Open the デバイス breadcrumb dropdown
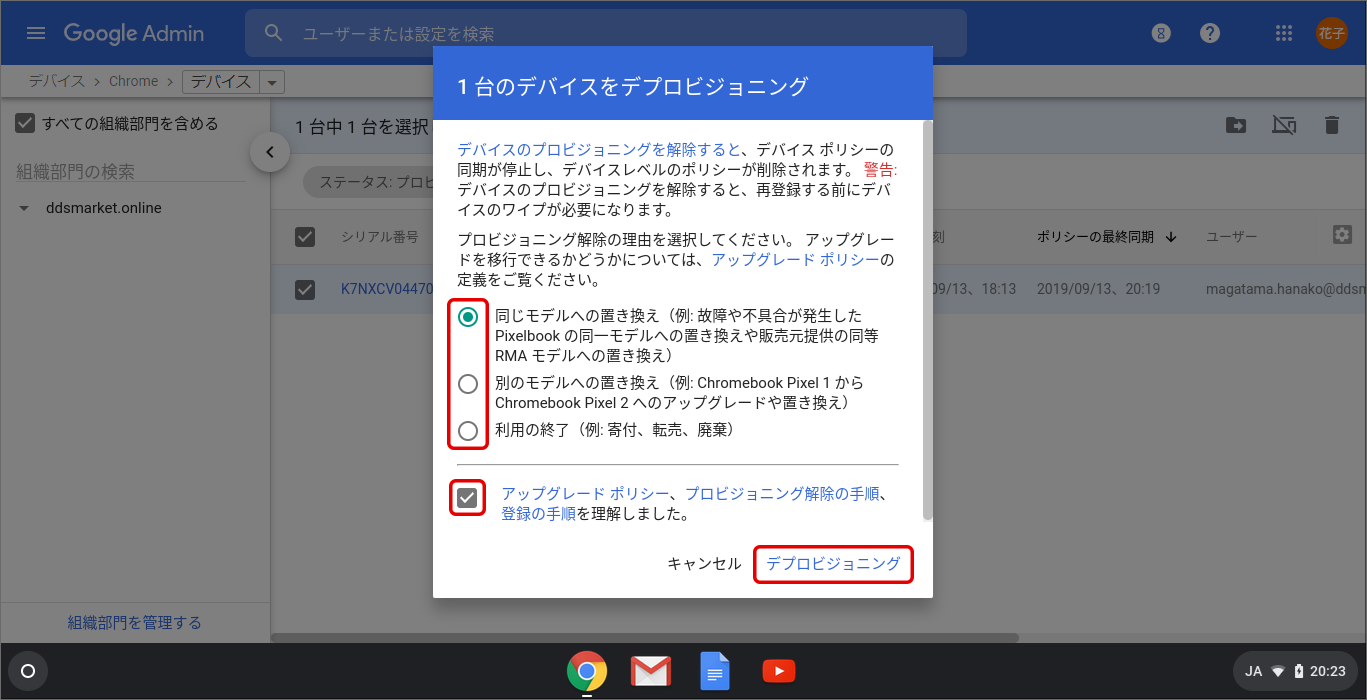 [271, 82]
